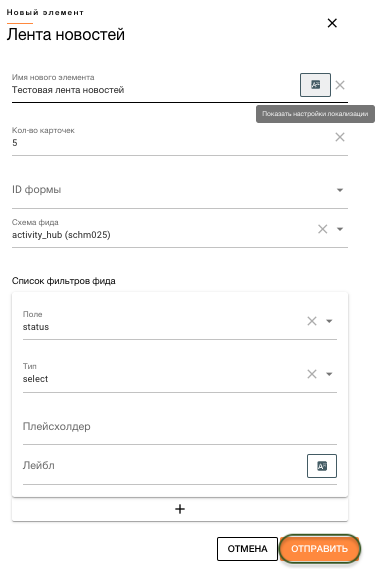Clear the feed schema selection
The height and width of the screenshot is (569, 378).
[322, 229]
